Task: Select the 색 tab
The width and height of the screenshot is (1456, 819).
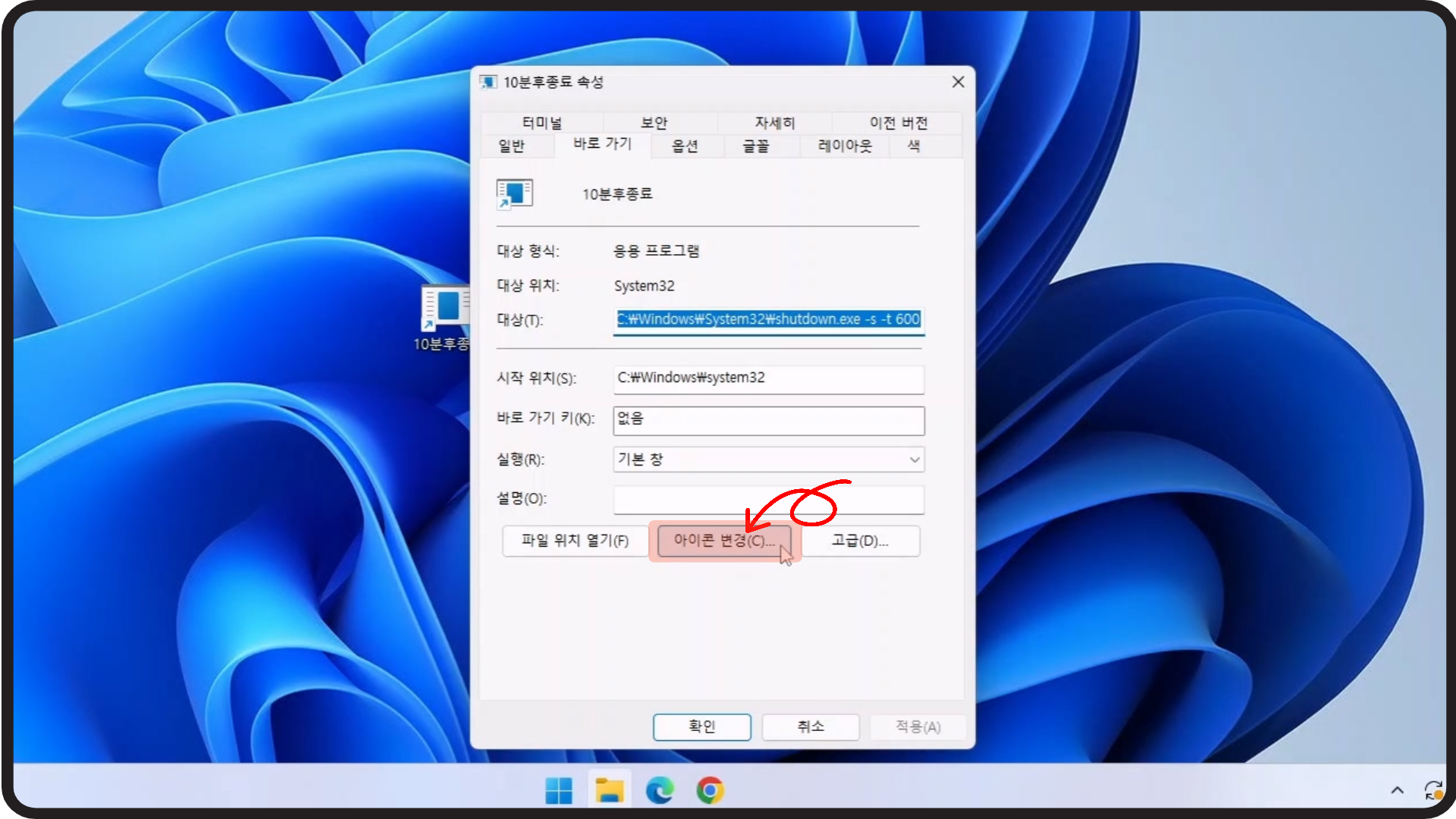Action: tap(914, 146)
